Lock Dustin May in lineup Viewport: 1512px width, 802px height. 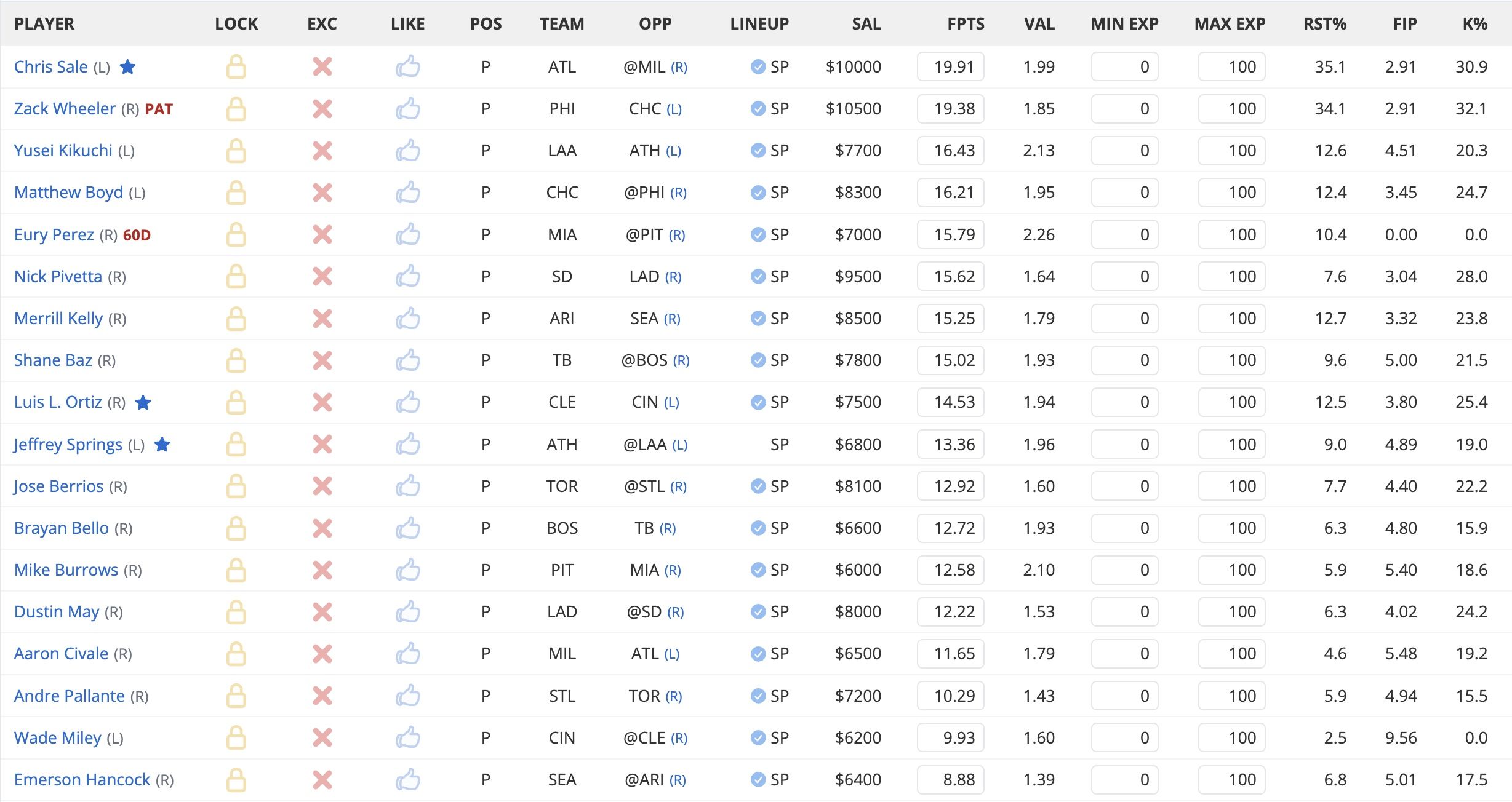(x=236, y=612)
